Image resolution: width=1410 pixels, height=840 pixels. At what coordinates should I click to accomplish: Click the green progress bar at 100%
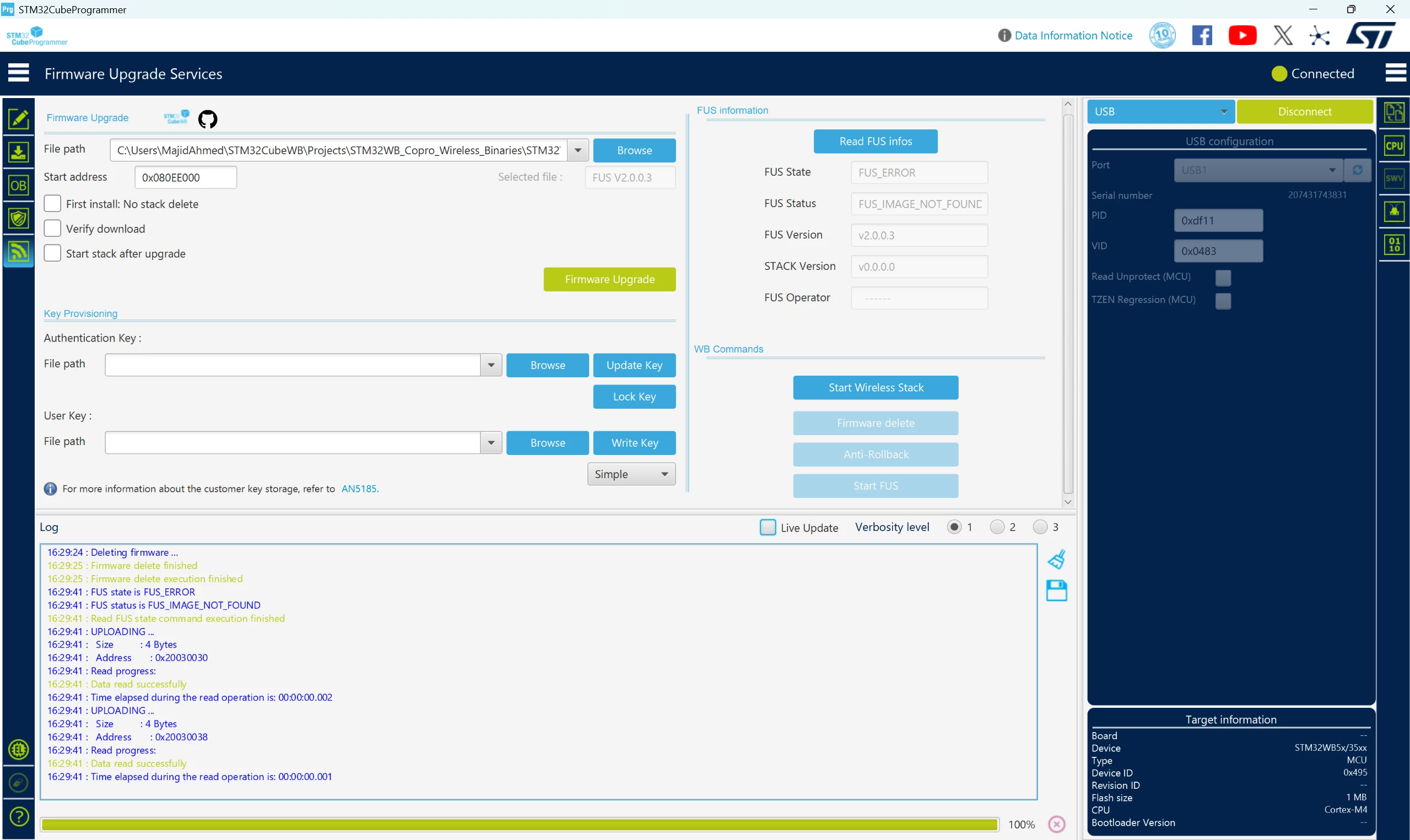(x=519, y=824)
